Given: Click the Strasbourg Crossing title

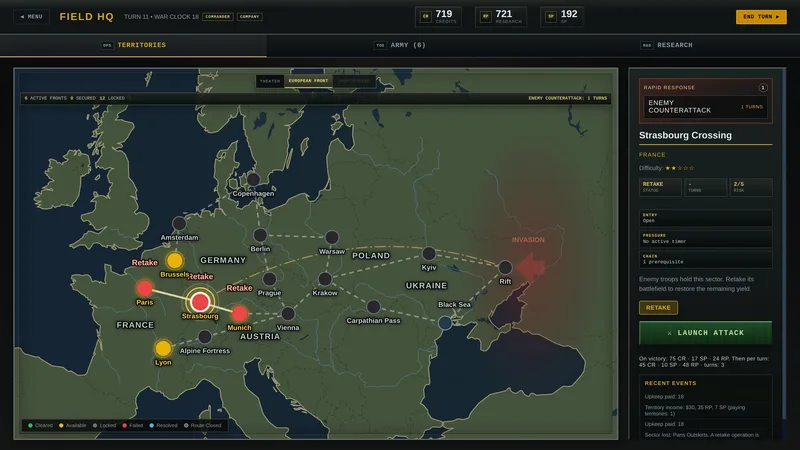Looking at the screenshot, I should [x=685, y=135].
